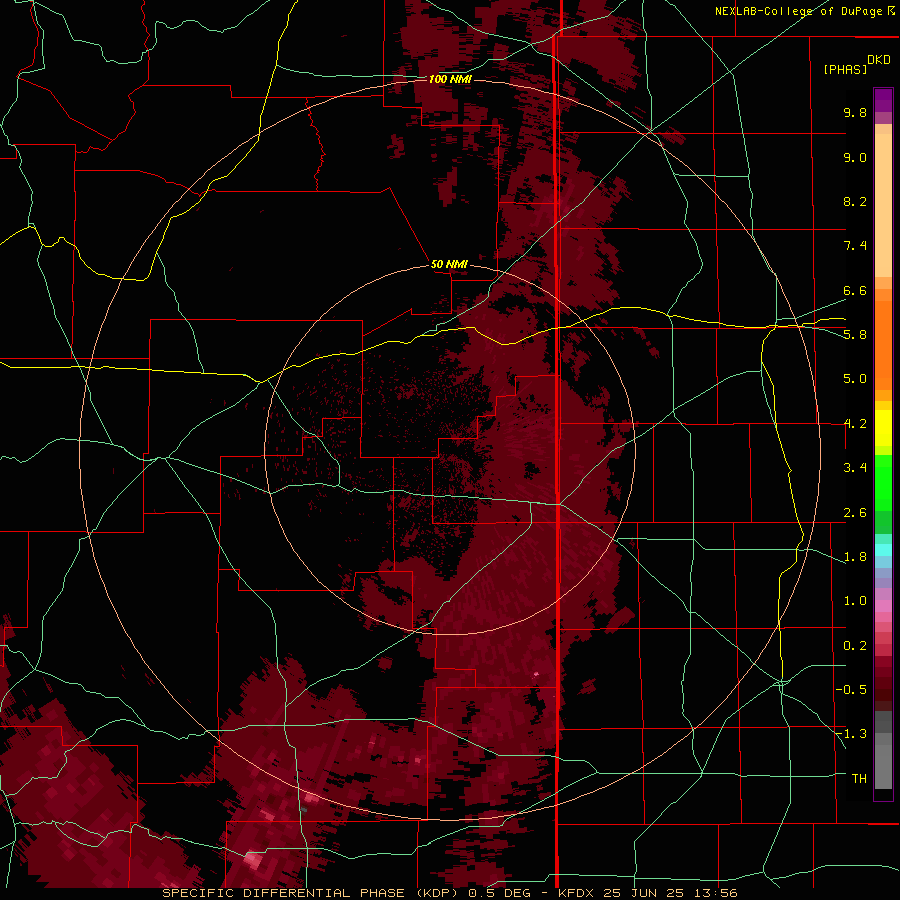Click the 6.6 value on the color scale

click(x=855, y=290)
